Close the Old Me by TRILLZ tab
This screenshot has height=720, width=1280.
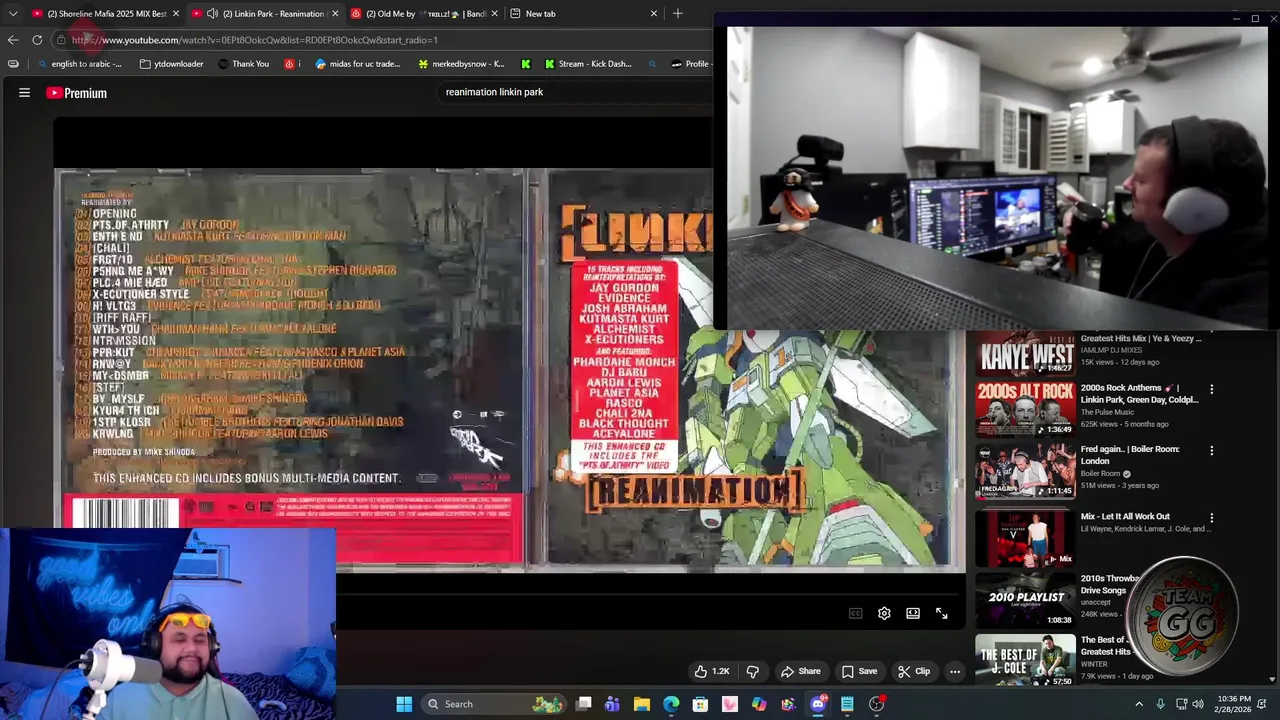pos(494,14)
